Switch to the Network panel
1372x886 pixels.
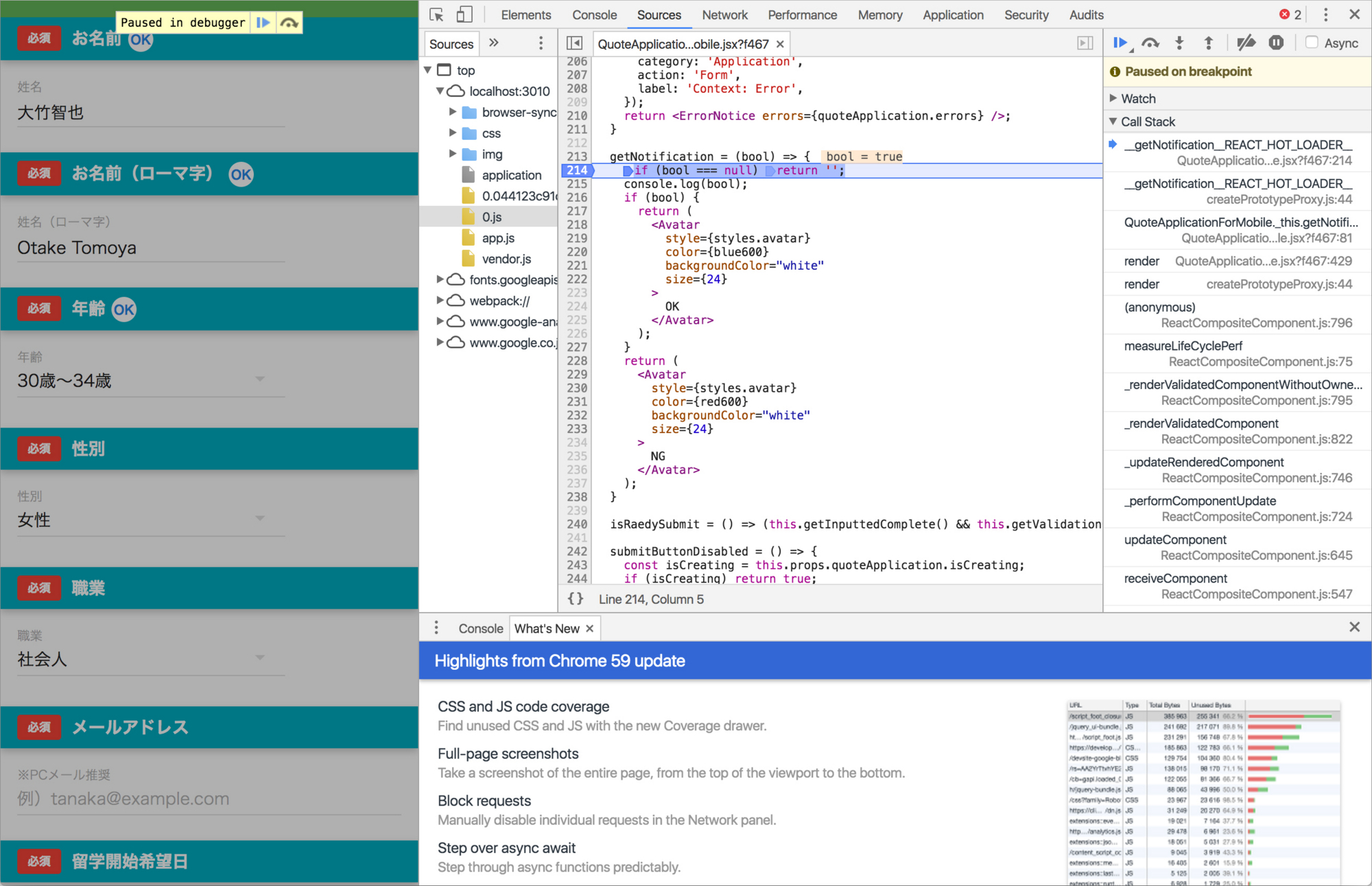(725, 14)
